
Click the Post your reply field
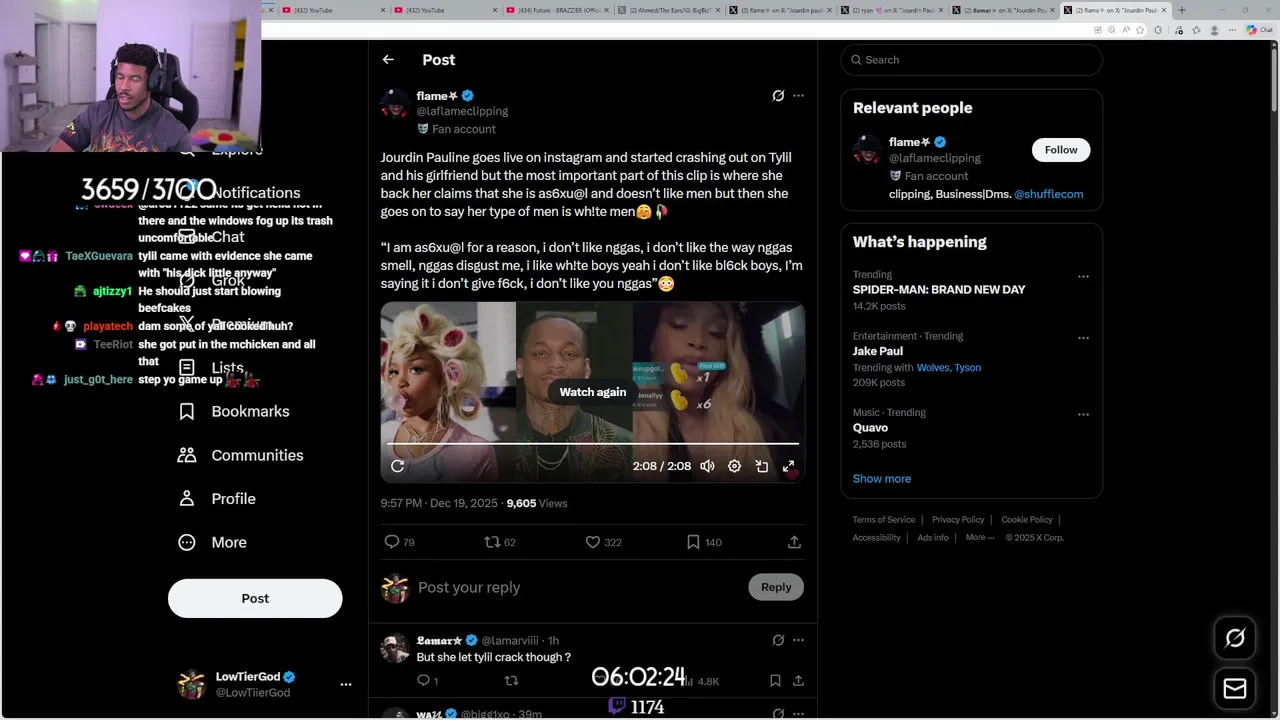[578, 587]
